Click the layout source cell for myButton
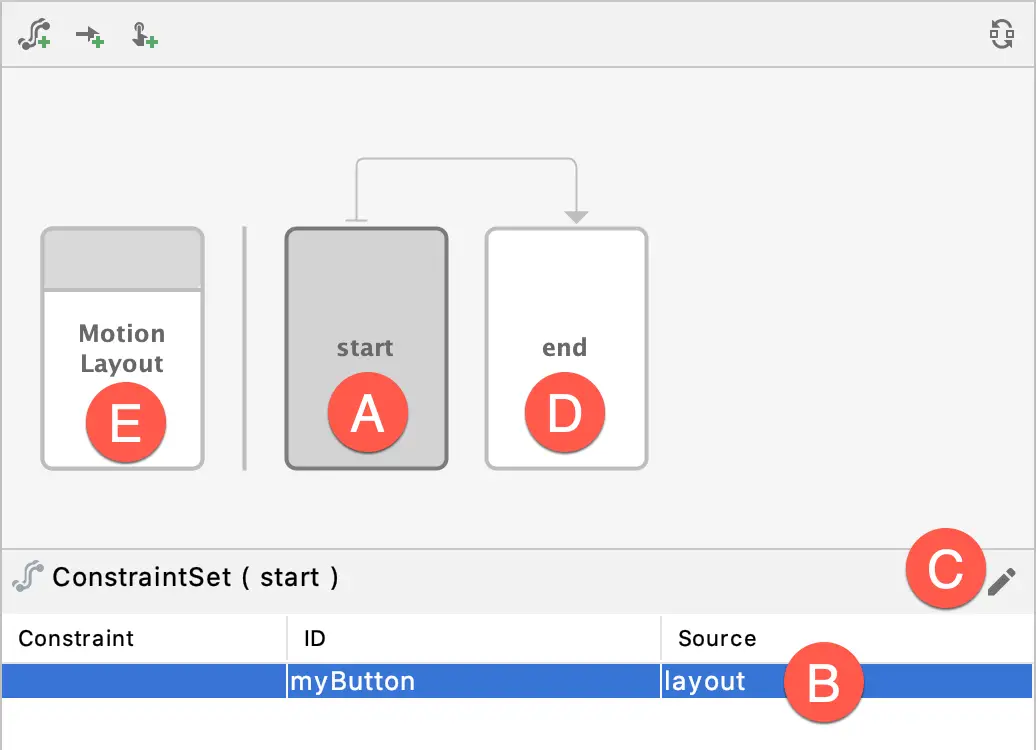Viewport: 1036px width, 750px height. click(x=704, y=681)
